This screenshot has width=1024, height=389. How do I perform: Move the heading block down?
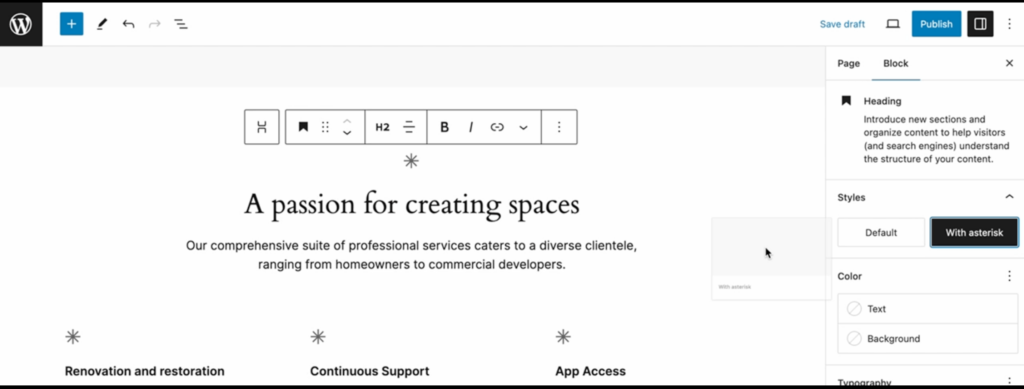tap(347, 132)
